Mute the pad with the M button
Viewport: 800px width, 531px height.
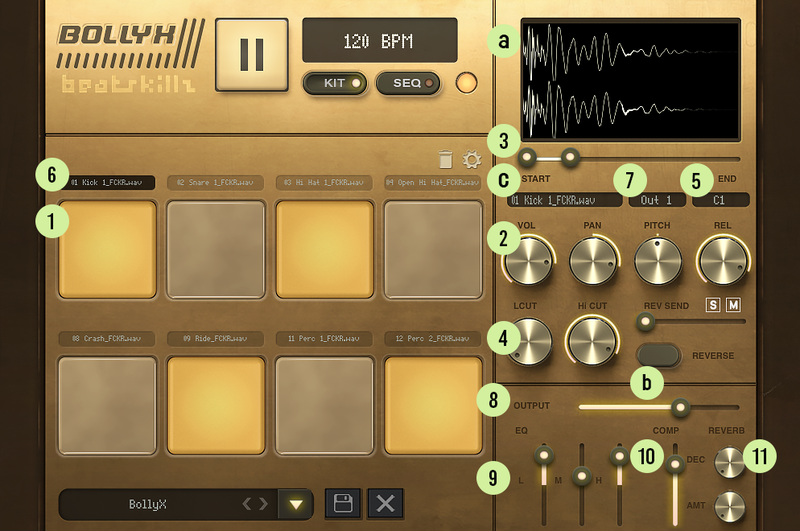[x=733, y=304]
